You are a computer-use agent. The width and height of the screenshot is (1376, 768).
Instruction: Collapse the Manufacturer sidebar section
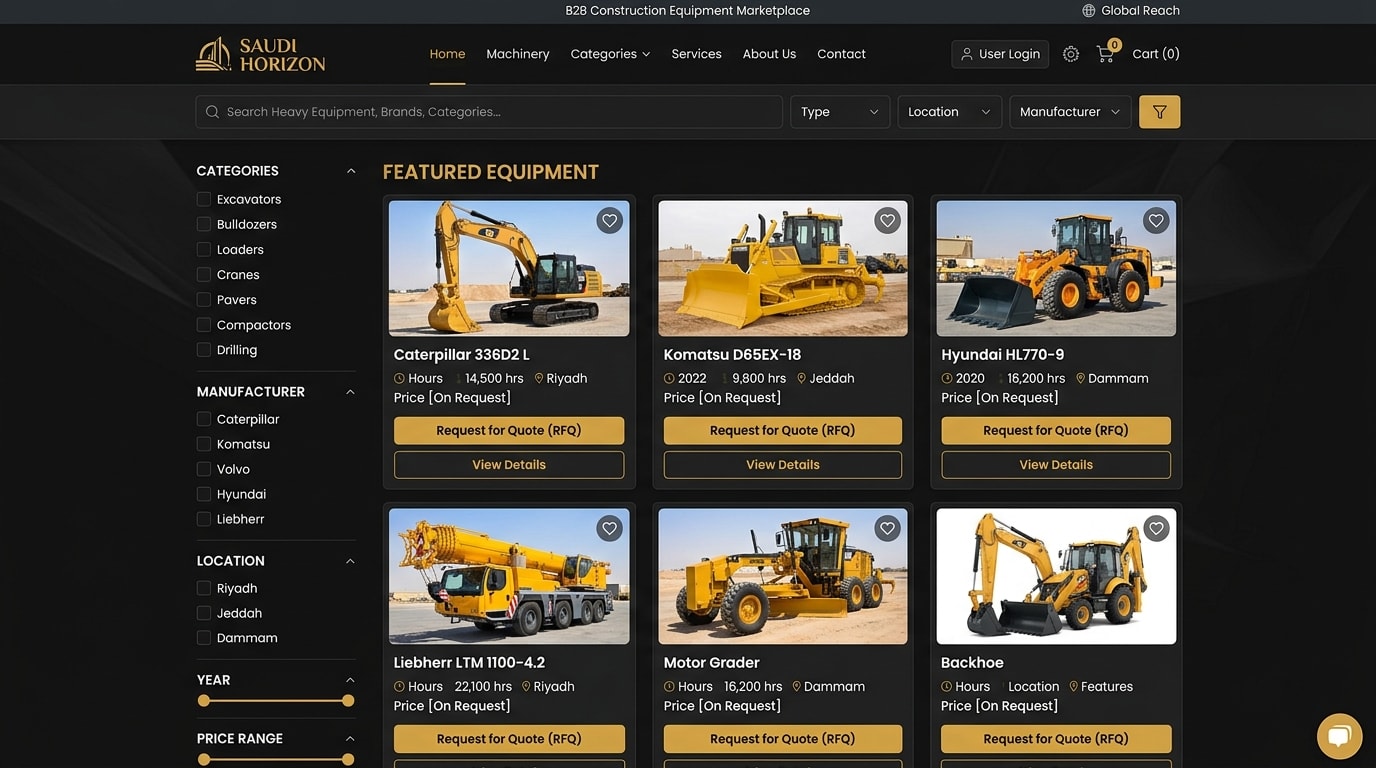[x=350, y=392]
